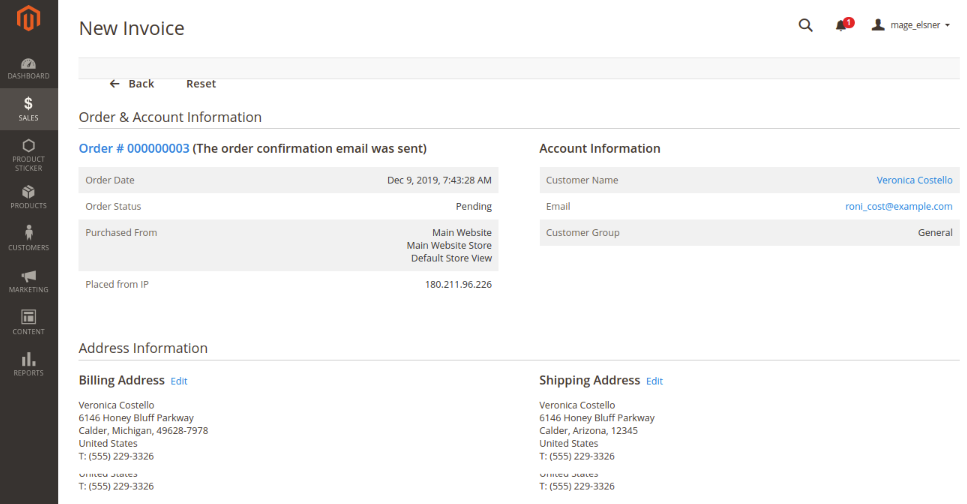Click the search magnifier icon
The height and width of the screenshot is (504, 967).
click(805, 26)
